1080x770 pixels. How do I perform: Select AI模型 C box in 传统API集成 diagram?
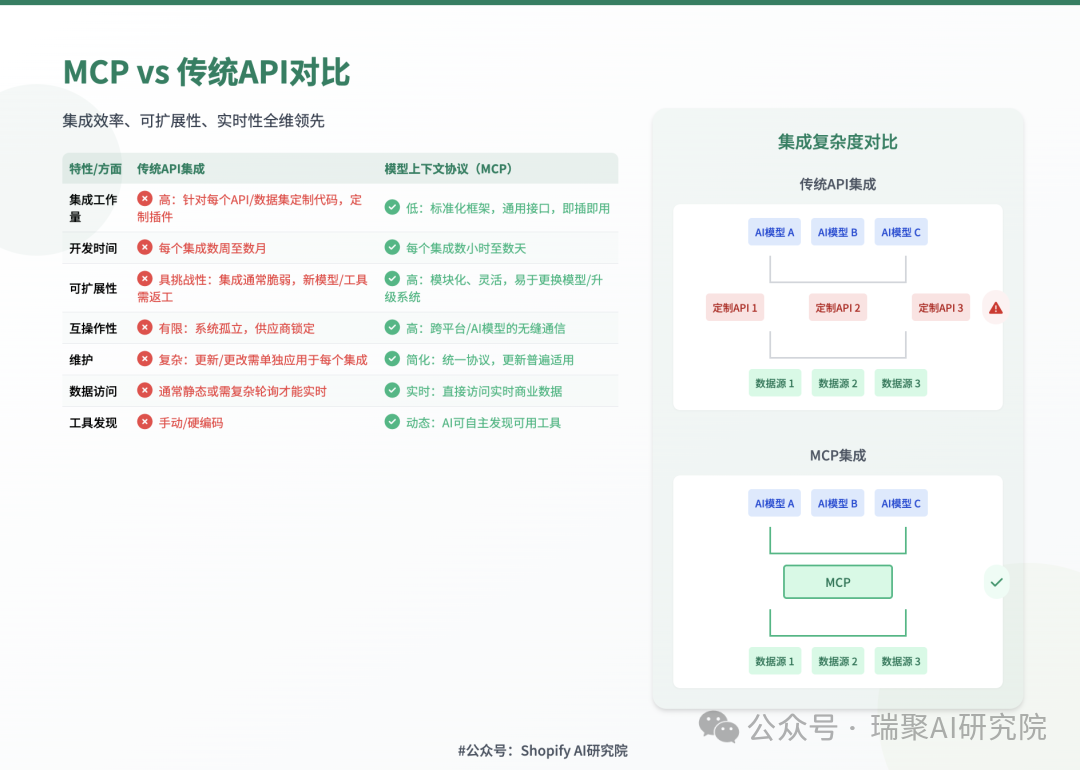[x=901, y=232]
